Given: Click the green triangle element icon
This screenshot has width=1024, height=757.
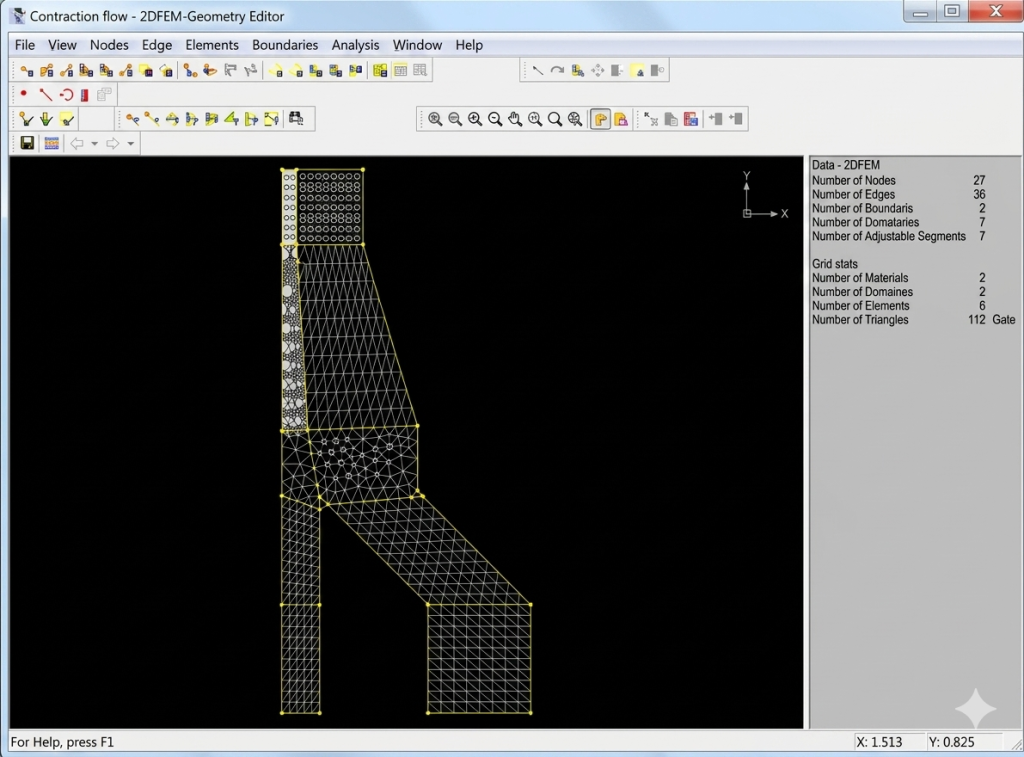Looking at the screenshot, I should tap(231, 119).
